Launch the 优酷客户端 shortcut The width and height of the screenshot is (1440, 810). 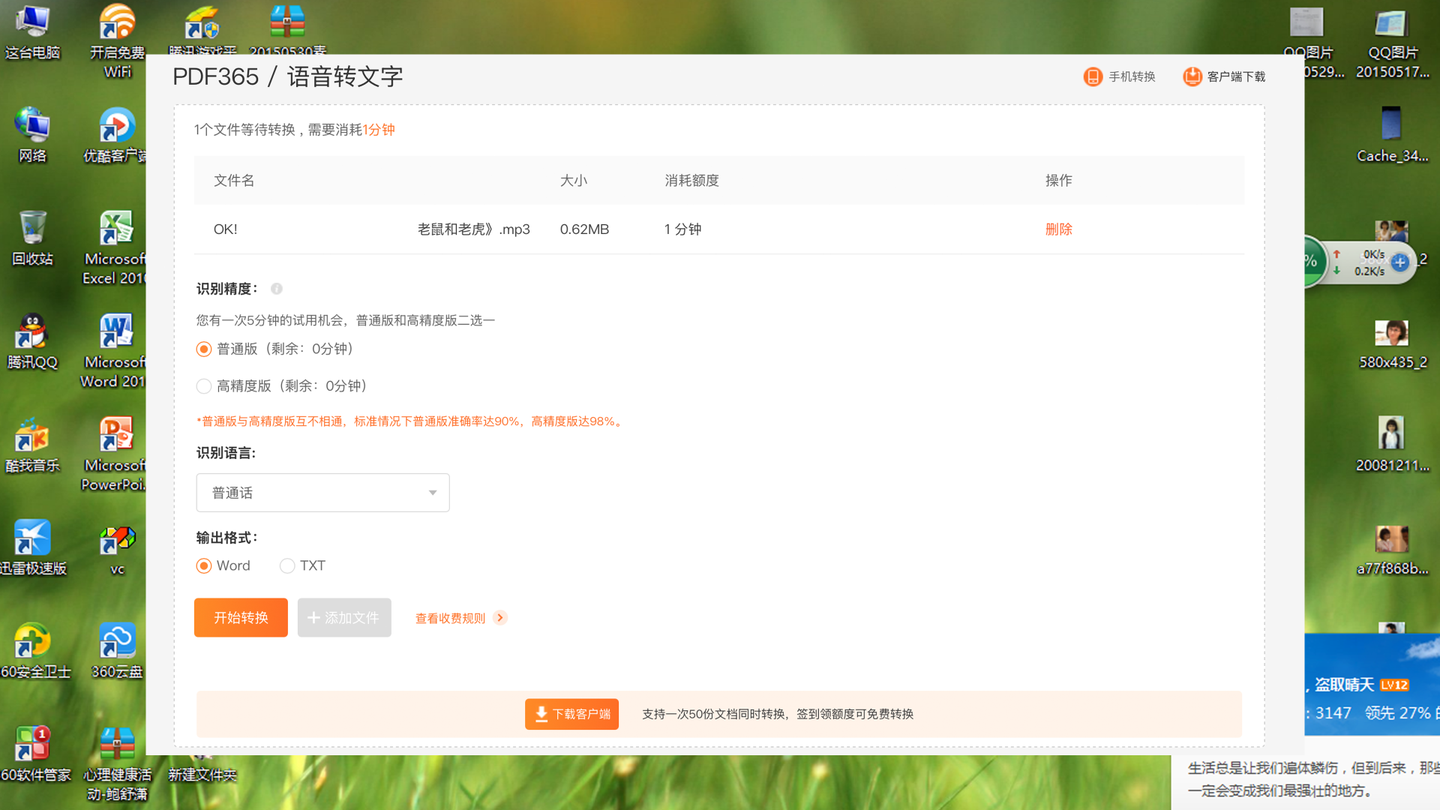click(116, 135)
